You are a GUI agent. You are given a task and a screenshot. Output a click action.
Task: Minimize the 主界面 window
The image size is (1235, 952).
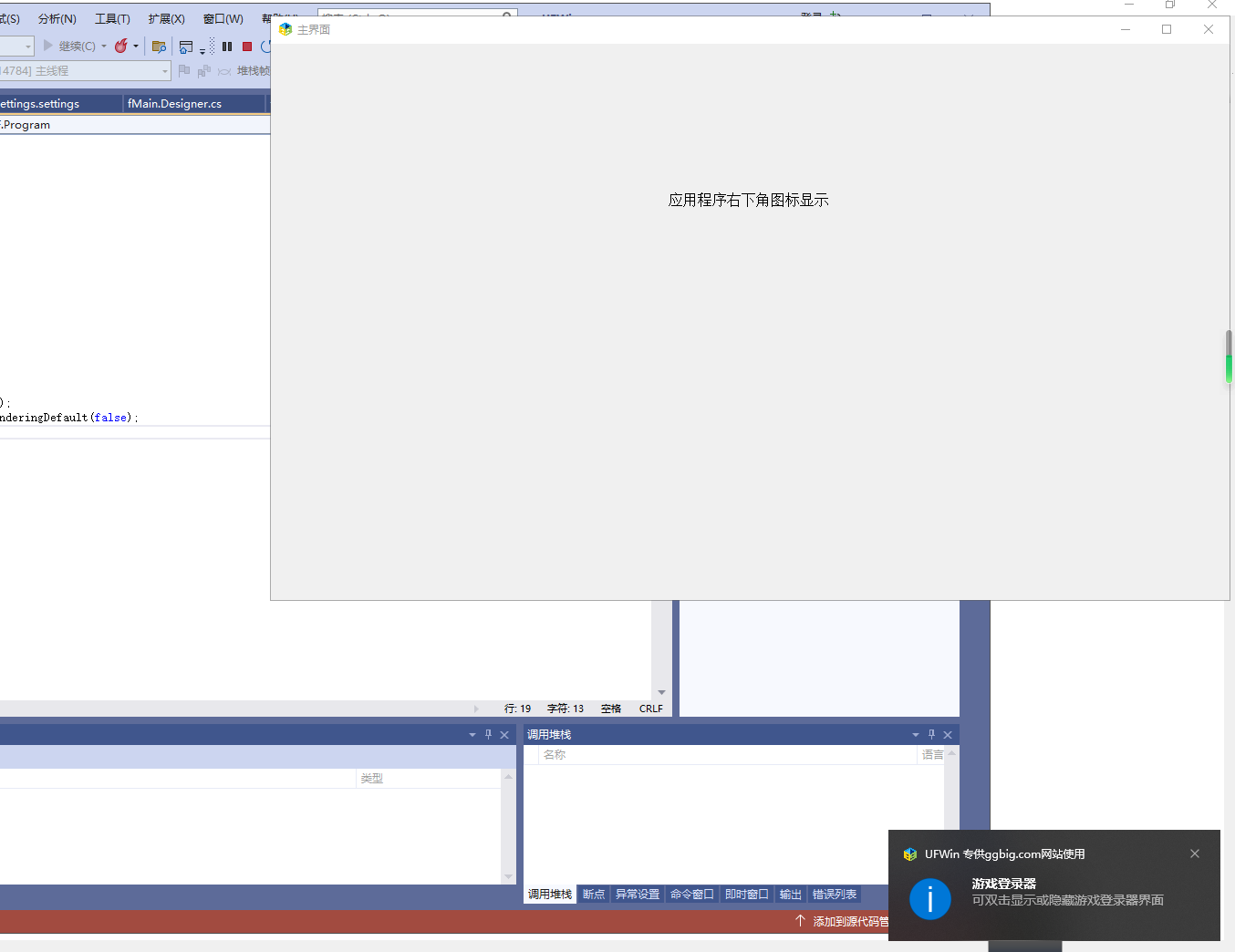click(x=1126, y=29)
